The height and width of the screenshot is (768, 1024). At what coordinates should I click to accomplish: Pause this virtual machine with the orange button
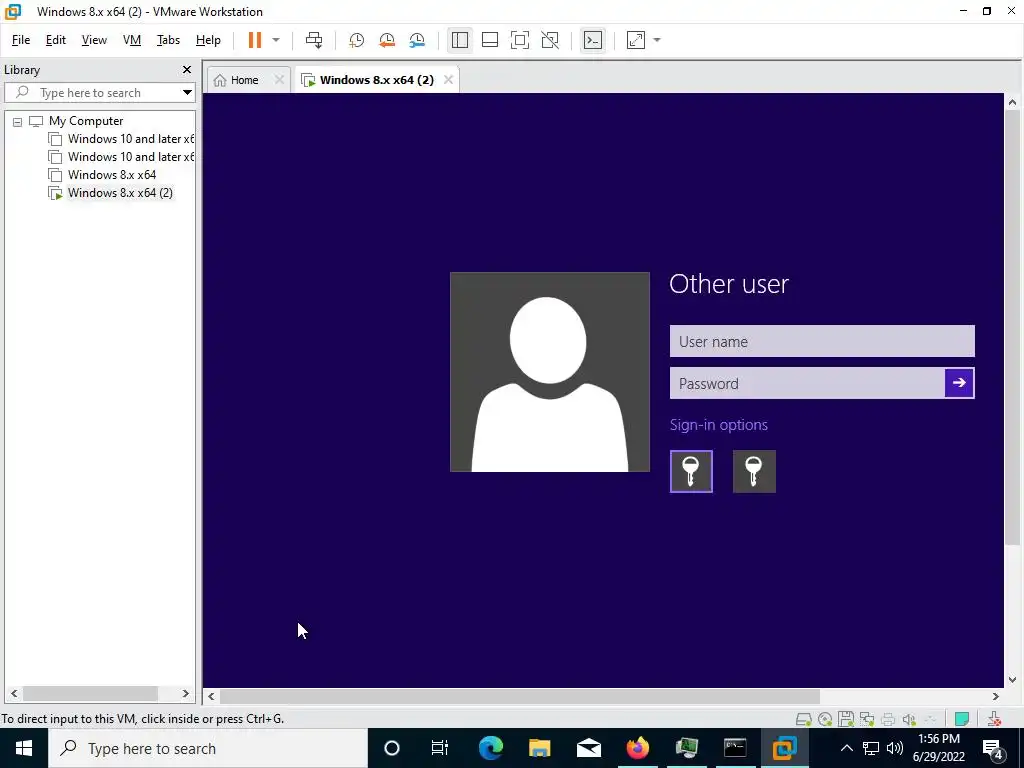point(255,40)
